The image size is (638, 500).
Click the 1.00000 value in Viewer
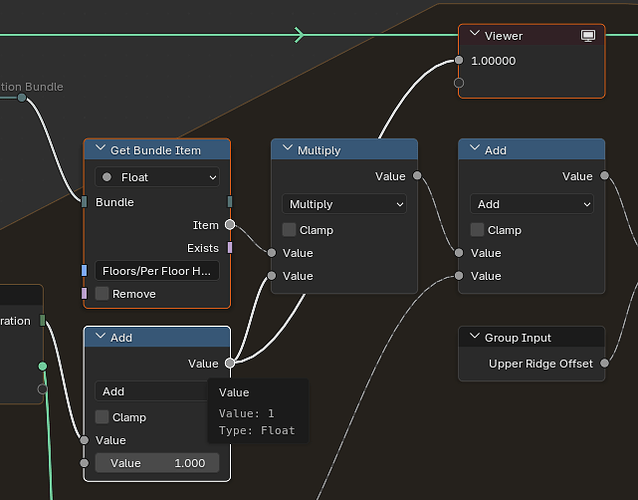(493, 61)
